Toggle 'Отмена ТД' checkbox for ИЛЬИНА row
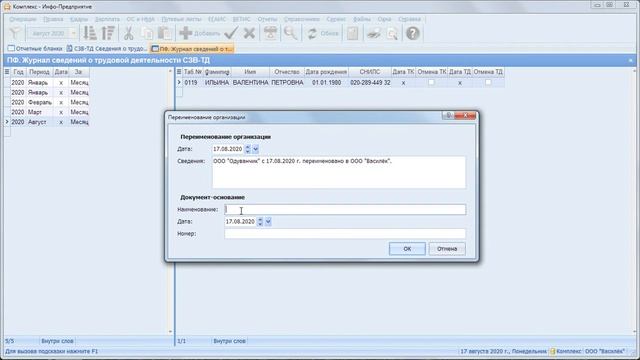 click(x=488, y=82)
